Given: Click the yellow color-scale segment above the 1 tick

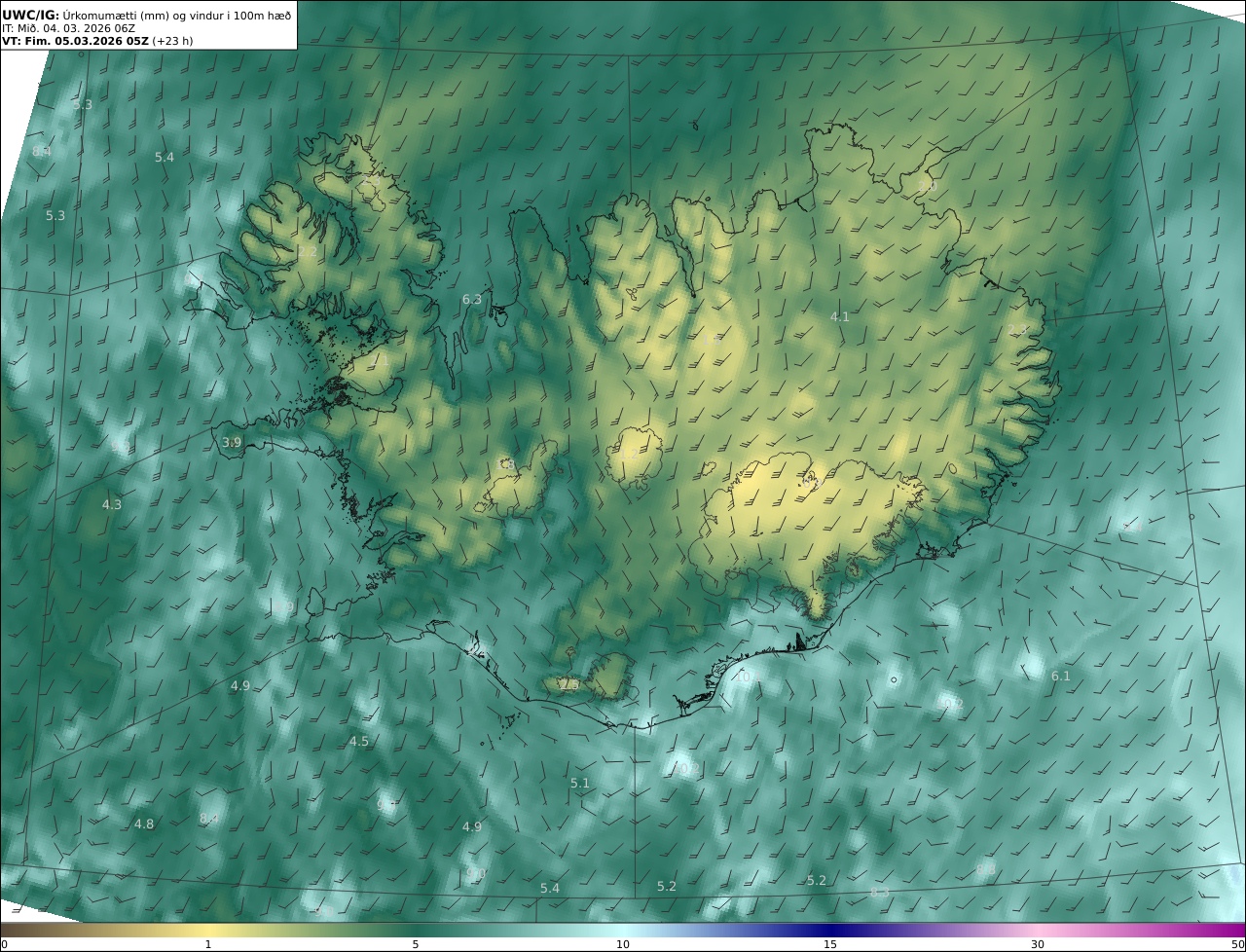Looking at the screenshot, I should (208, 931).
